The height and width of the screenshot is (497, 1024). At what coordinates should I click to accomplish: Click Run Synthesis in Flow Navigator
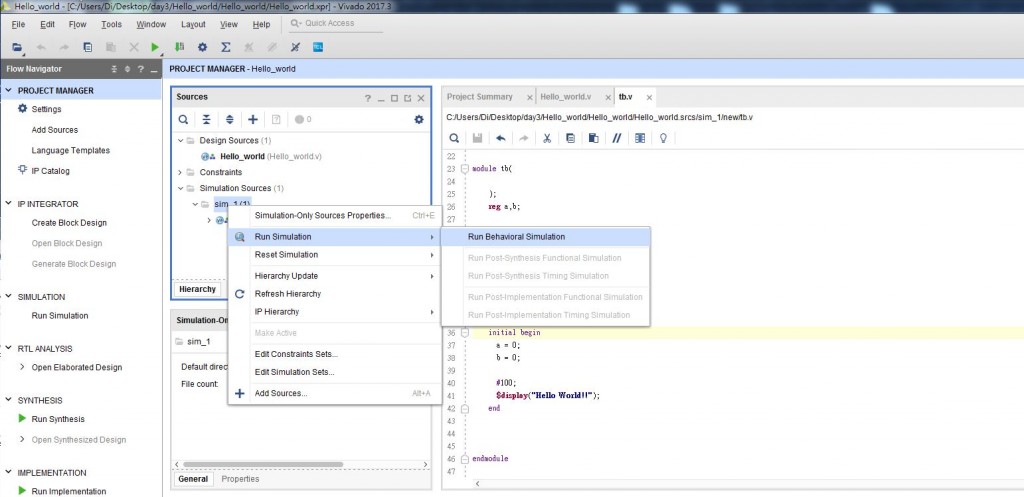58,419
